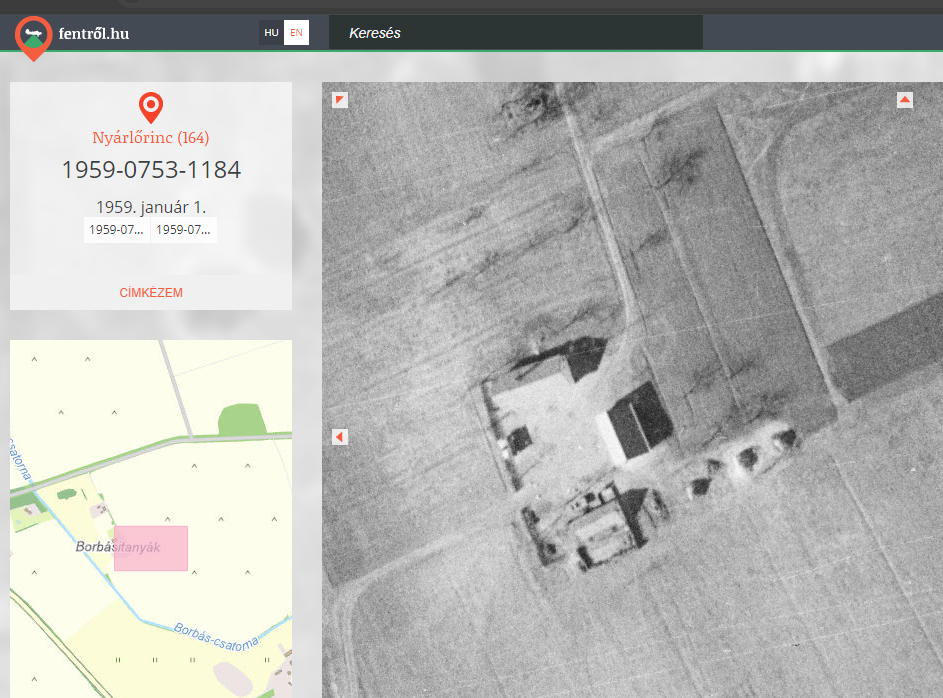
Task: Move up to the northern neighbouring photo
Action: pos(905,100)
